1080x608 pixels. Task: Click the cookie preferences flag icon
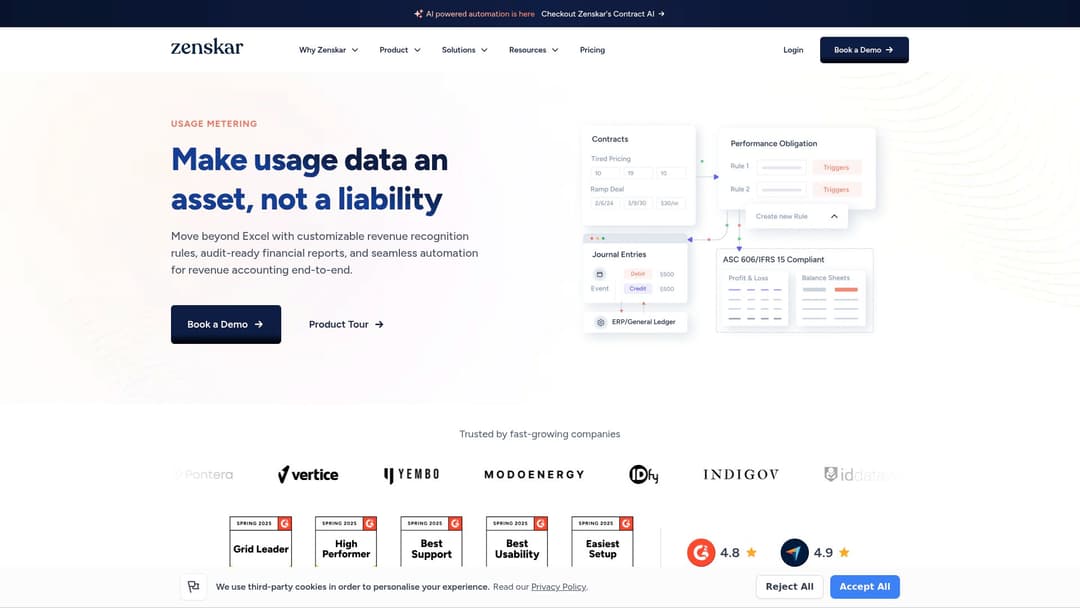pos(194,587)
